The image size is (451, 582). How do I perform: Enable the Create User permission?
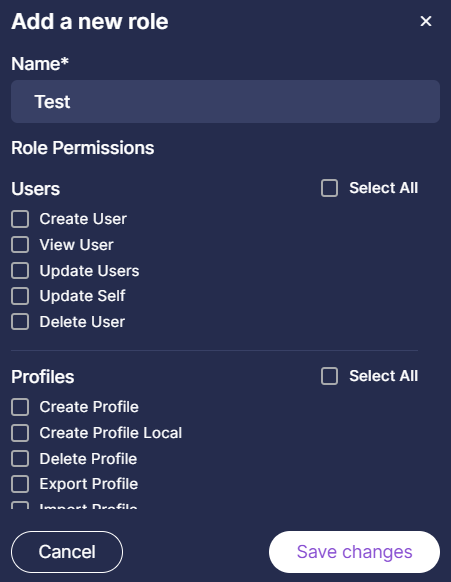20,219
